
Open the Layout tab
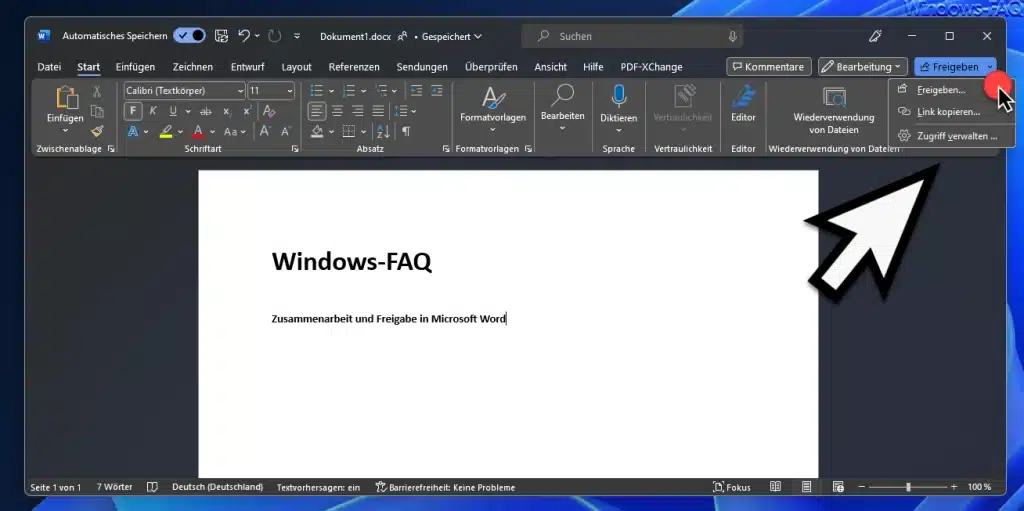pyautogui.click(x=296, y=67)
